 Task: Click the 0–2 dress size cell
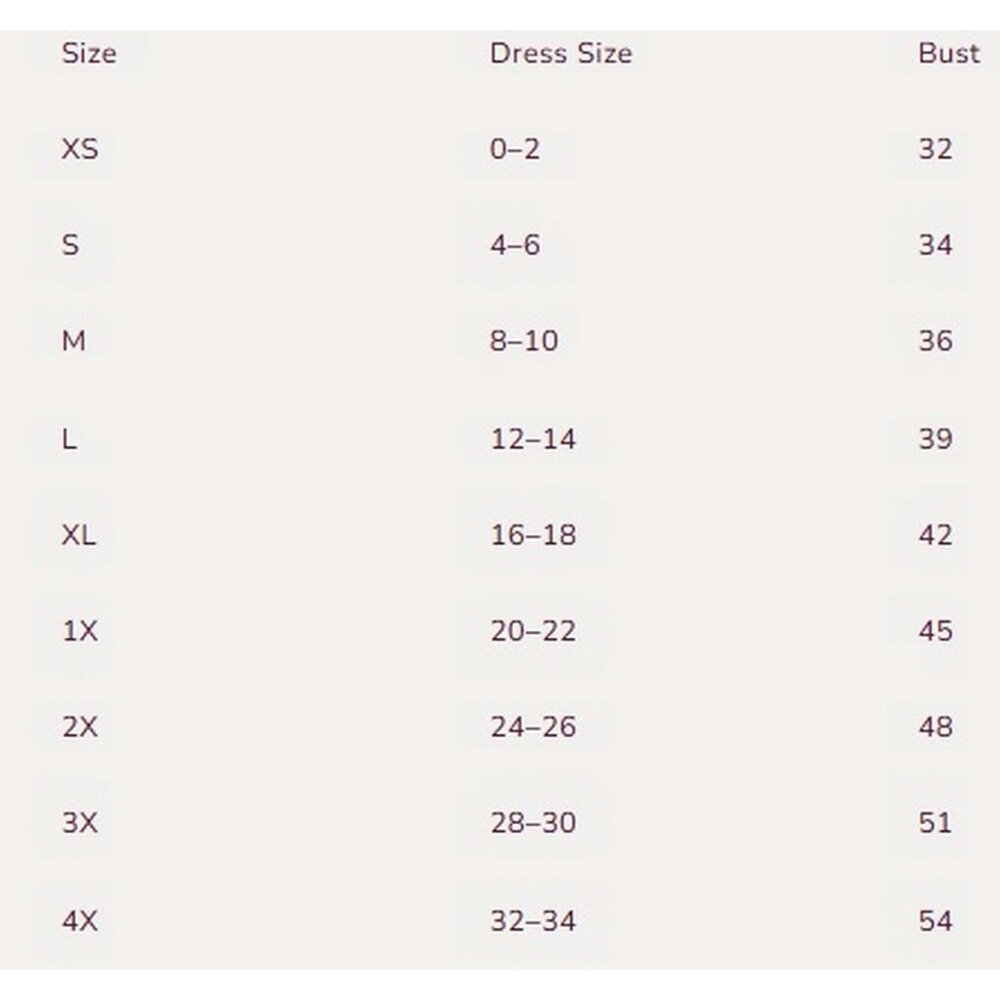[515, 149]
